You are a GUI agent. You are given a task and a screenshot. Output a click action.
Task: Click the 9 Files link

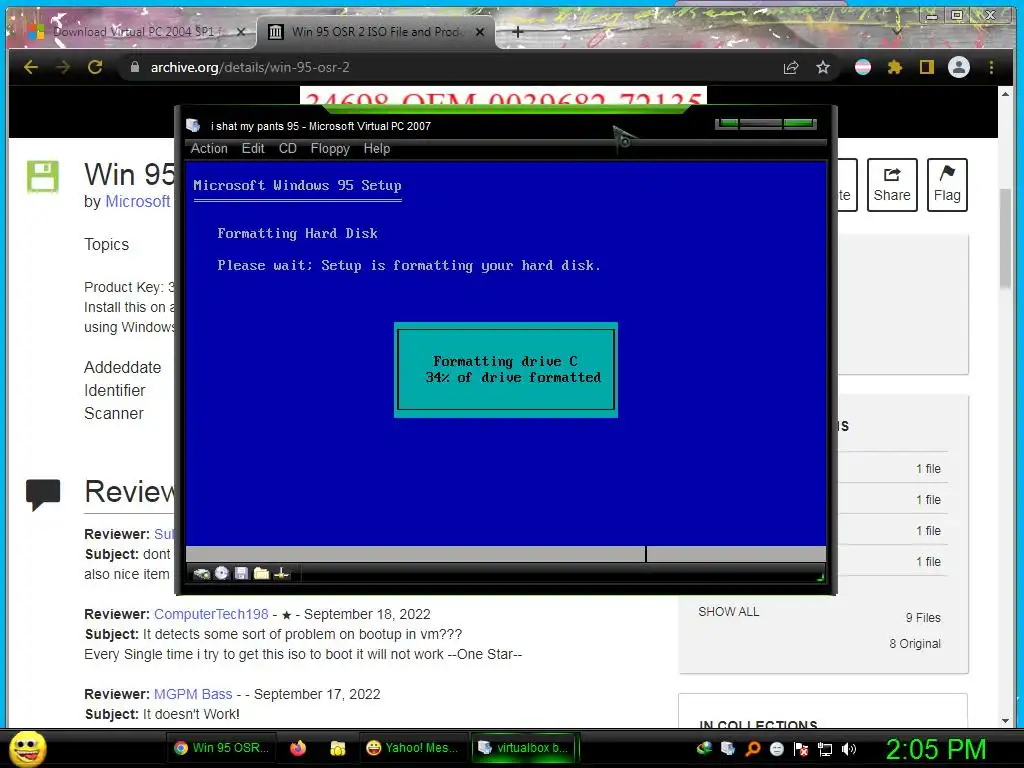(923, 617)
